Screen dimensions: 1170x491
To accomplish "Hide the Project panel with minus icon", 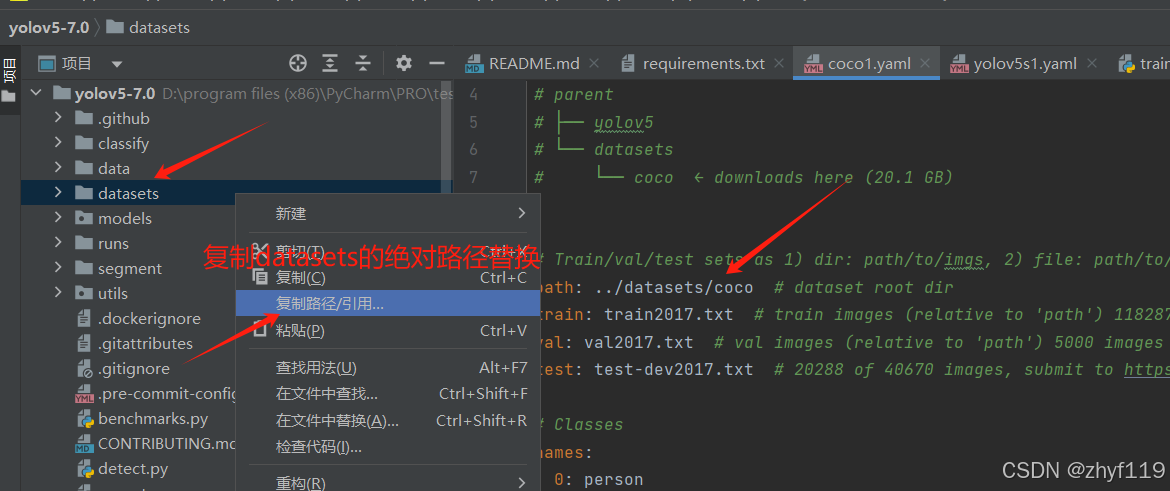I will tap(437, 63).
